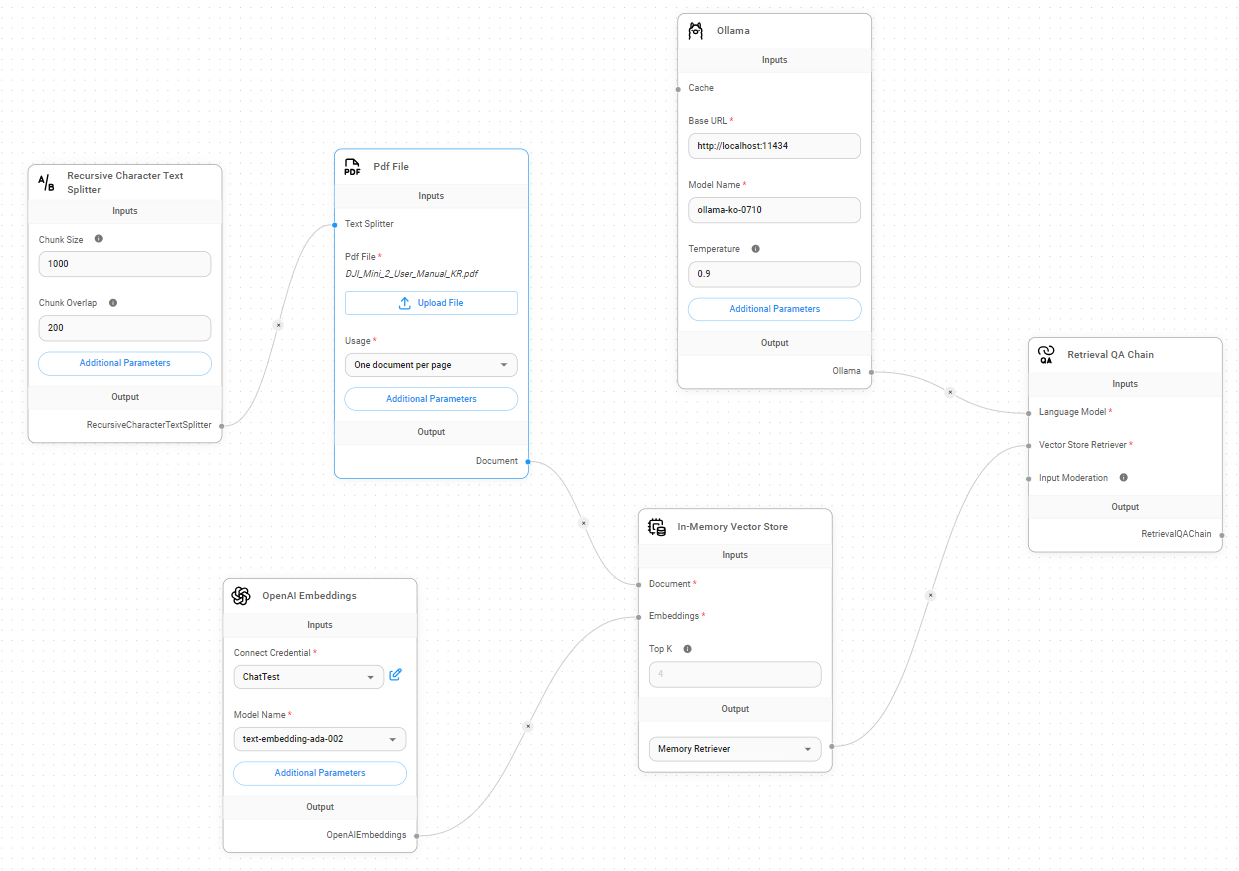Click the Top K info icon
Screen dimensions: 1239x871
(687, 649)
